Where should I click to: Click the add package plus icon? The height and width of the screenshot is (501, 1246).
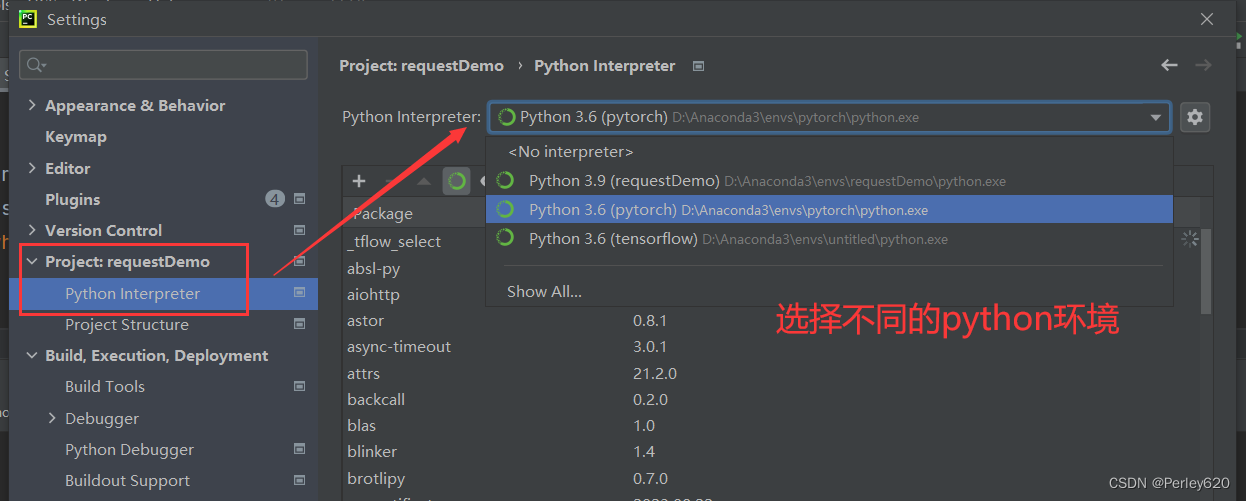tap(359, 181)
